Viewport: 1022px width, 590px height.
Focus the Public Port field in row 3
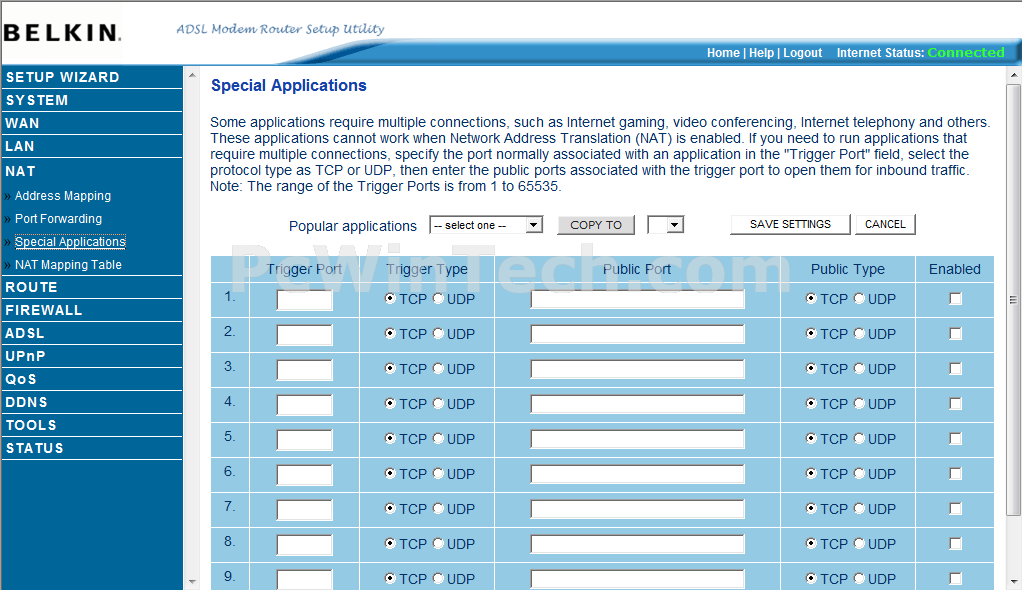tap(637, 369)
